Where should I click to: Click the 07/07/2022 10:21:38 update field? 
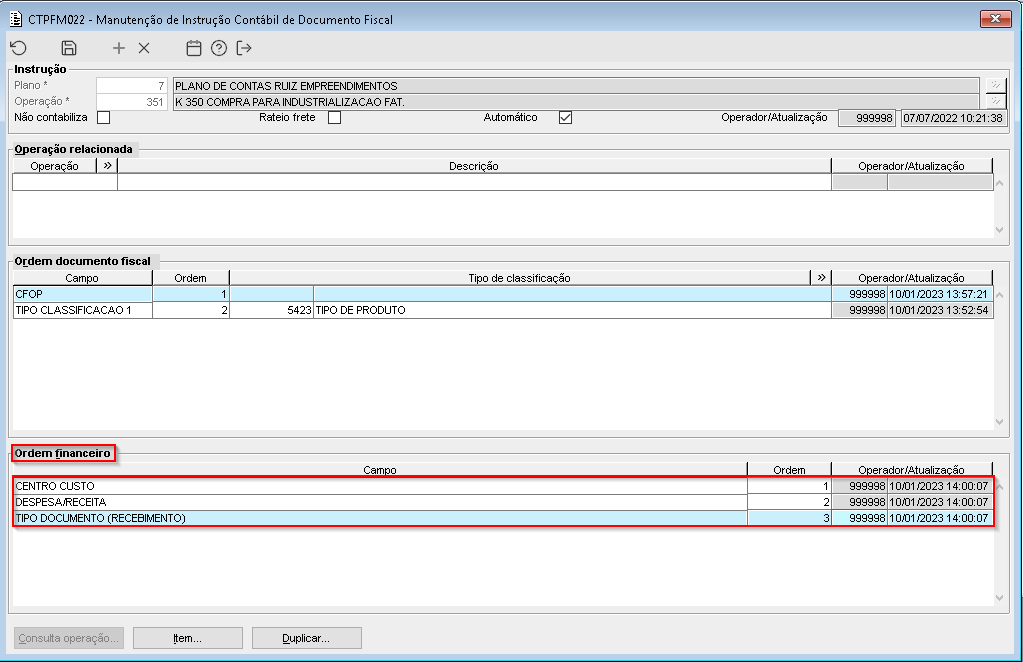click(953, 118)
